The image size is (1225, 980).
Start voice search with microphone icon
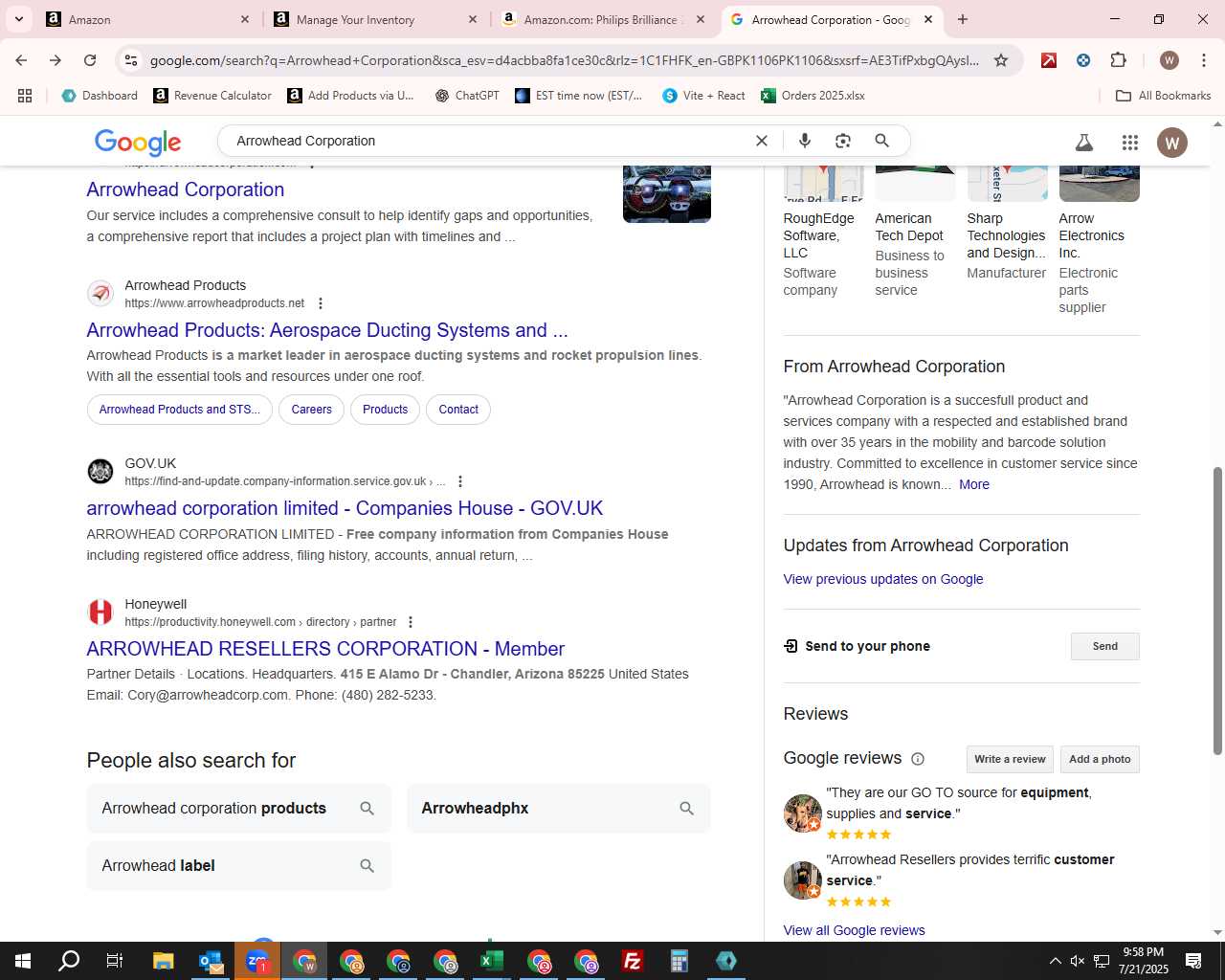point(805,141)
